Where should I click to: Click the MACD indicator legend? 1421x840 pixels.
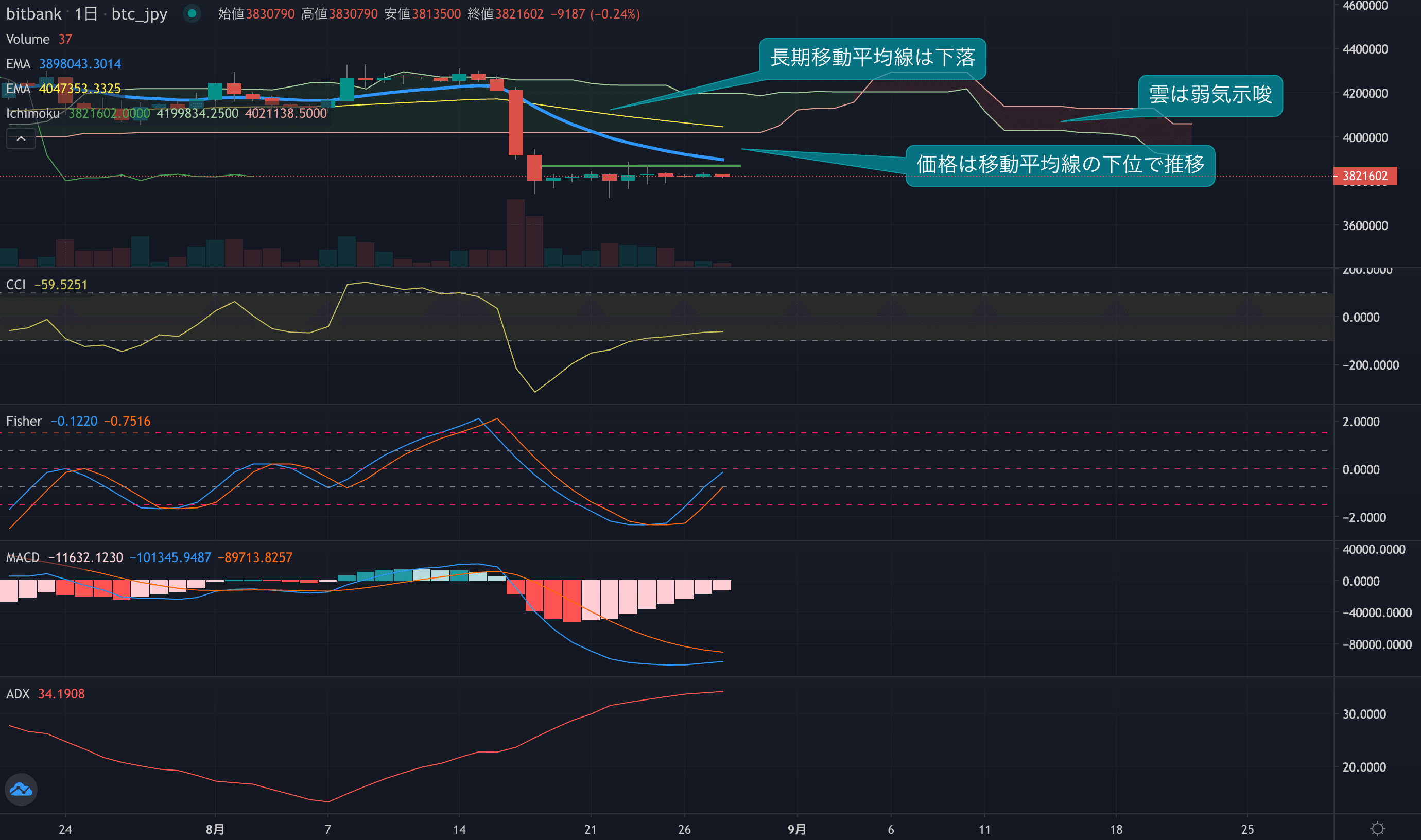(23, 557)
